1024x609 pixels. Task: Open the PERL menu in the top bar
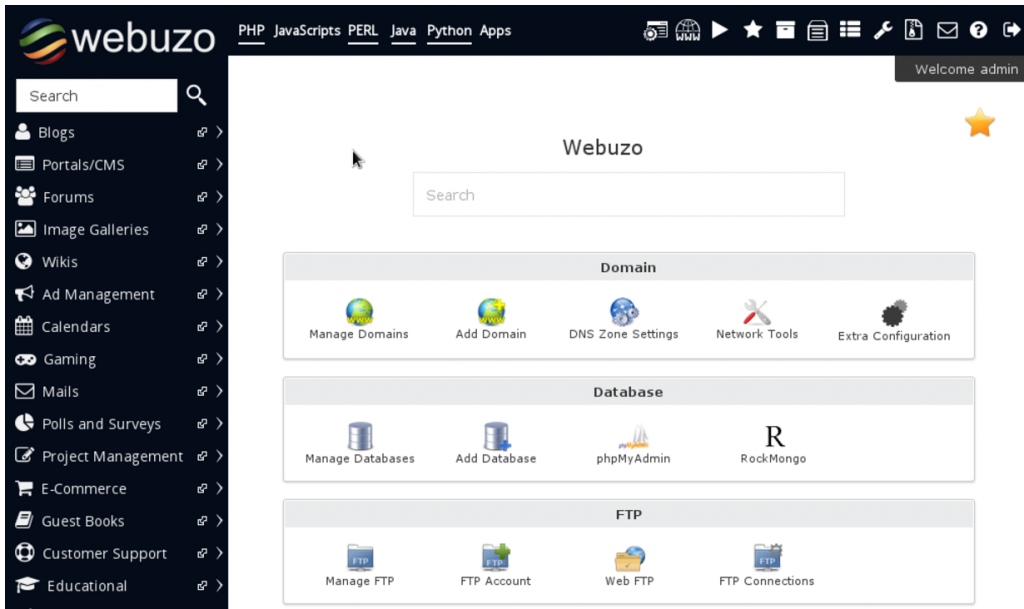(x=362, y=31)
